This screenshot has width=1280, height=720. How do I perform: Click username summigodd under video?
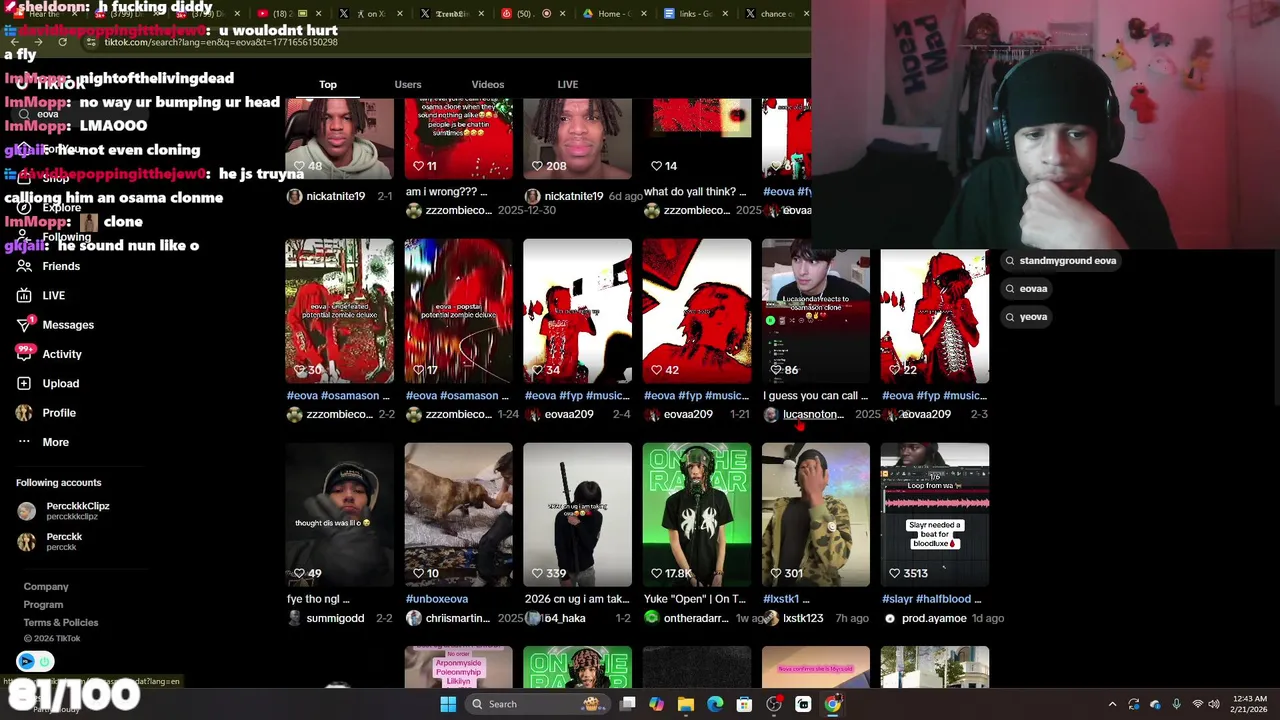[x=335, y=618]
